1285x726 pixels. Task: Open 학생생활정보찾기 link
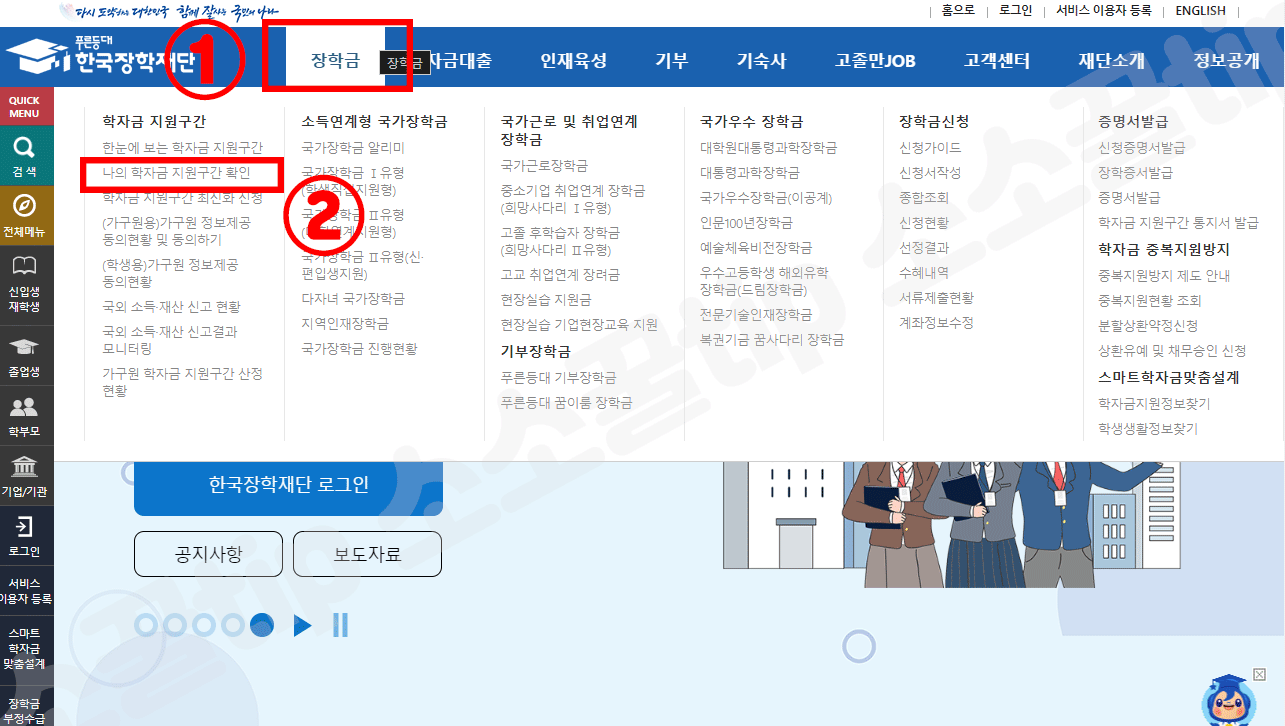pyautogui.click(x=1147, y=428)
